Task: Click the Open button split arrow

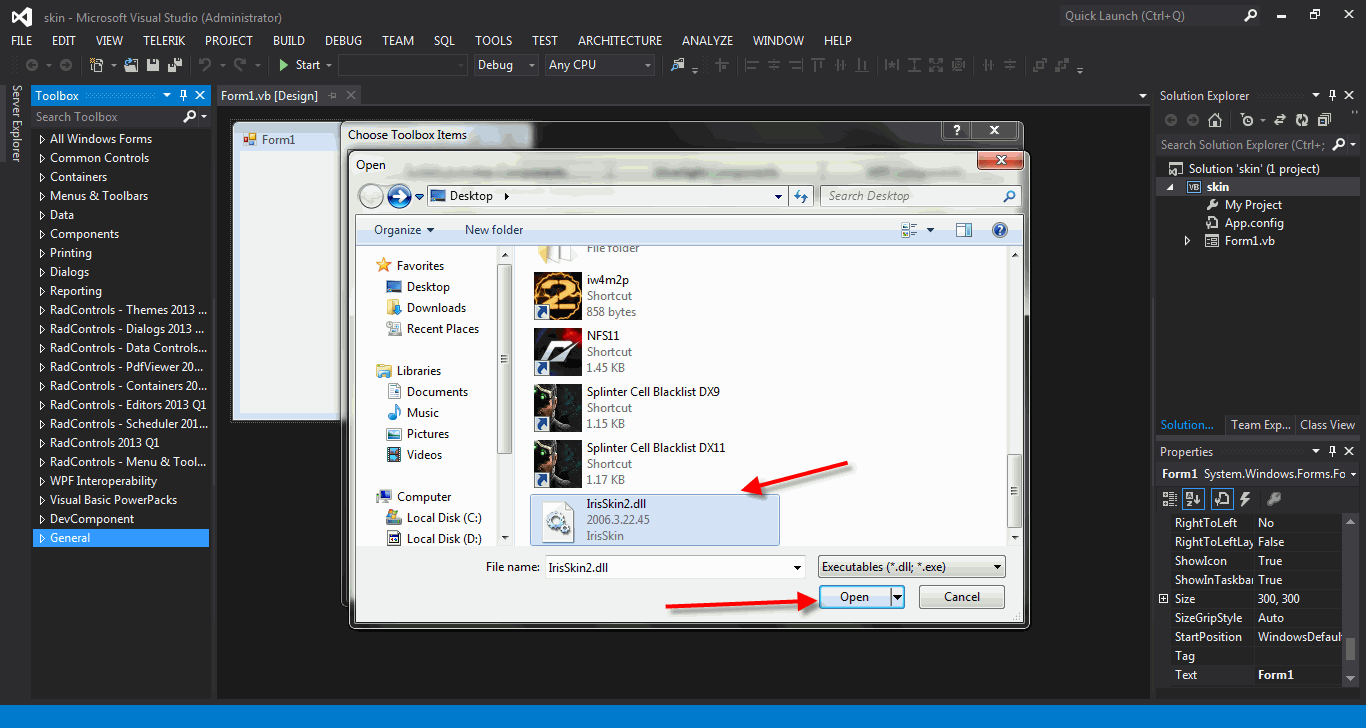Action: click(x=897, y=597)
